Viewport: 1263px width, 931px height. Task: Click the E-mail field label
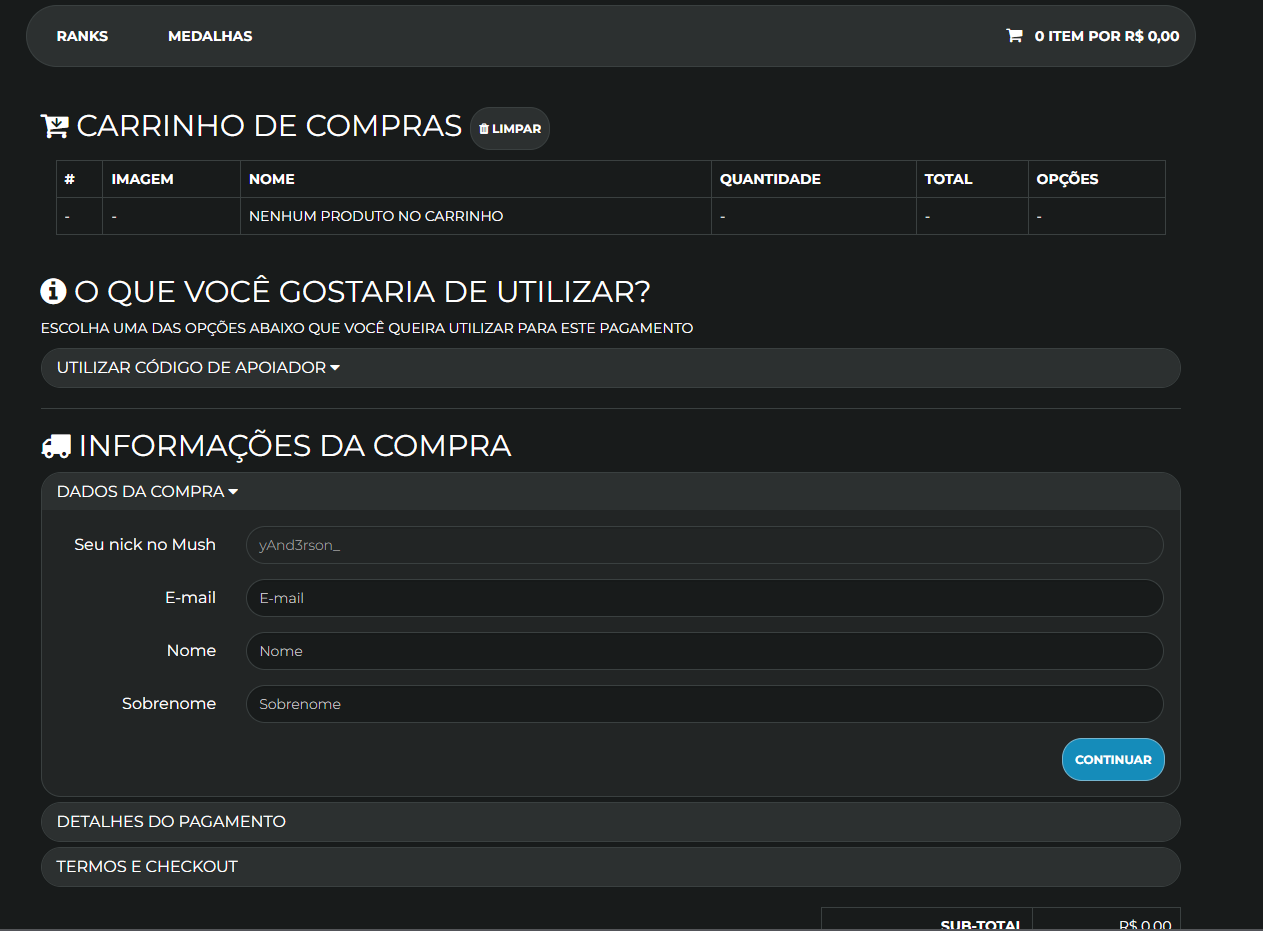(x=190, y=598)
